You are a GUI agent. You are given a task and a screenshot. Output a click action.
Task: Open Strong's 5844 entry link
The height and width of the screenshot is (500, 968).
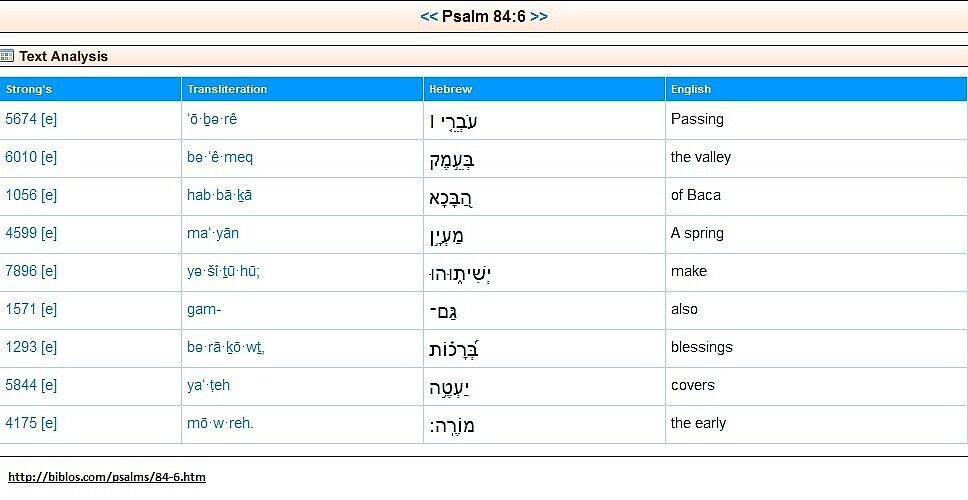21,385
